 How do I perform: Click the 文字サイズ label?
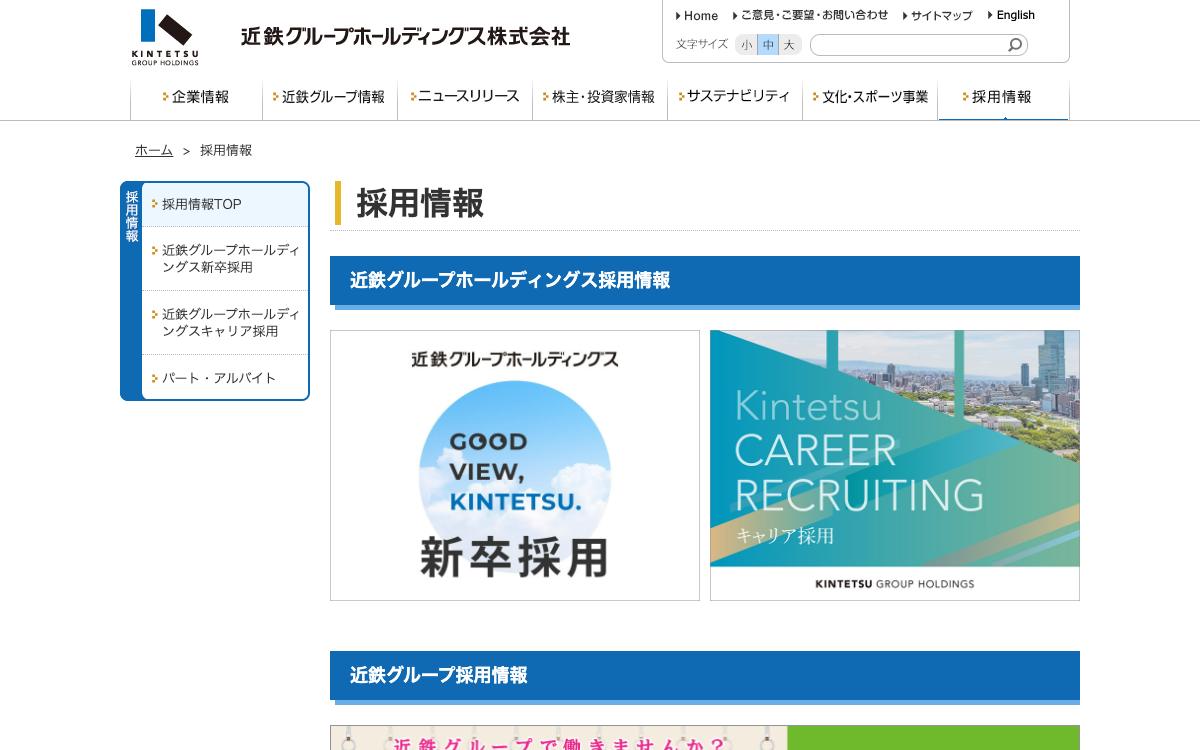pos(702,45)
